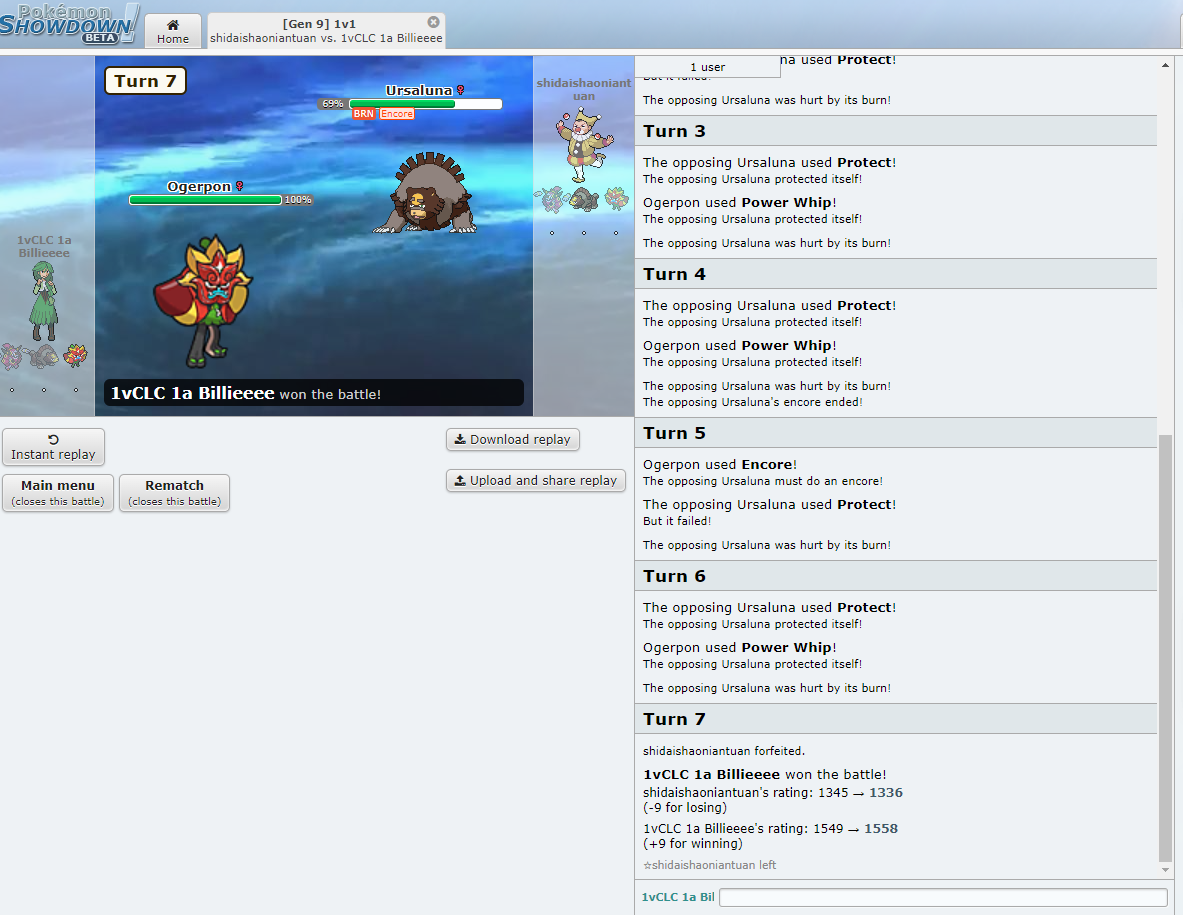Click the middle icon in your team row
Viewport: 1183px width, 915px height.
click(44, 356)
